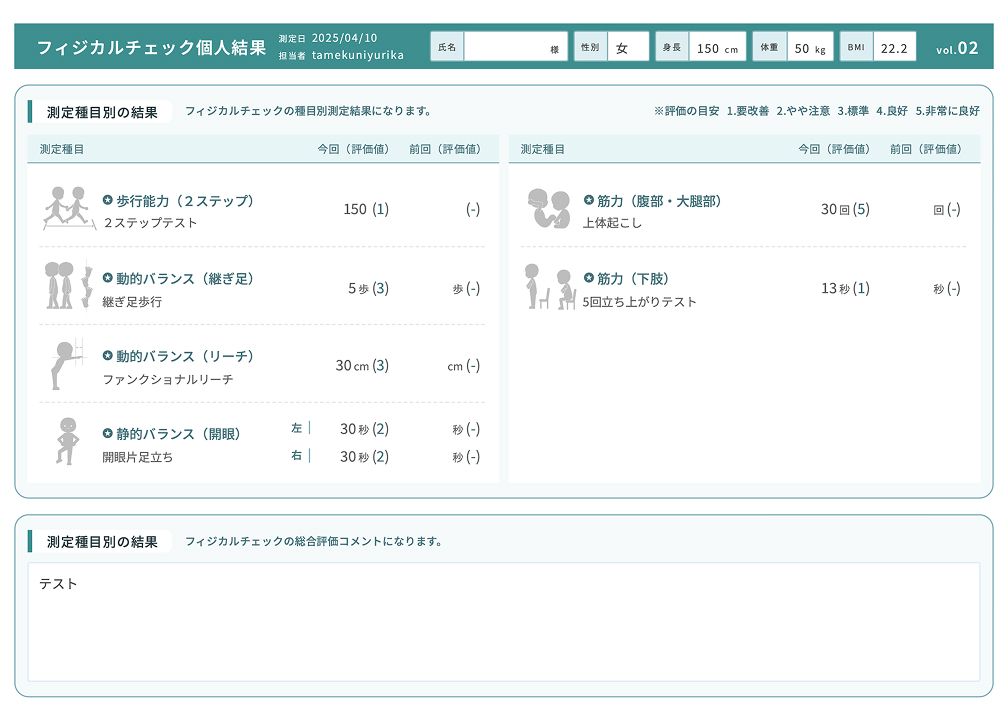Select the 体重 weight value box

809,47
